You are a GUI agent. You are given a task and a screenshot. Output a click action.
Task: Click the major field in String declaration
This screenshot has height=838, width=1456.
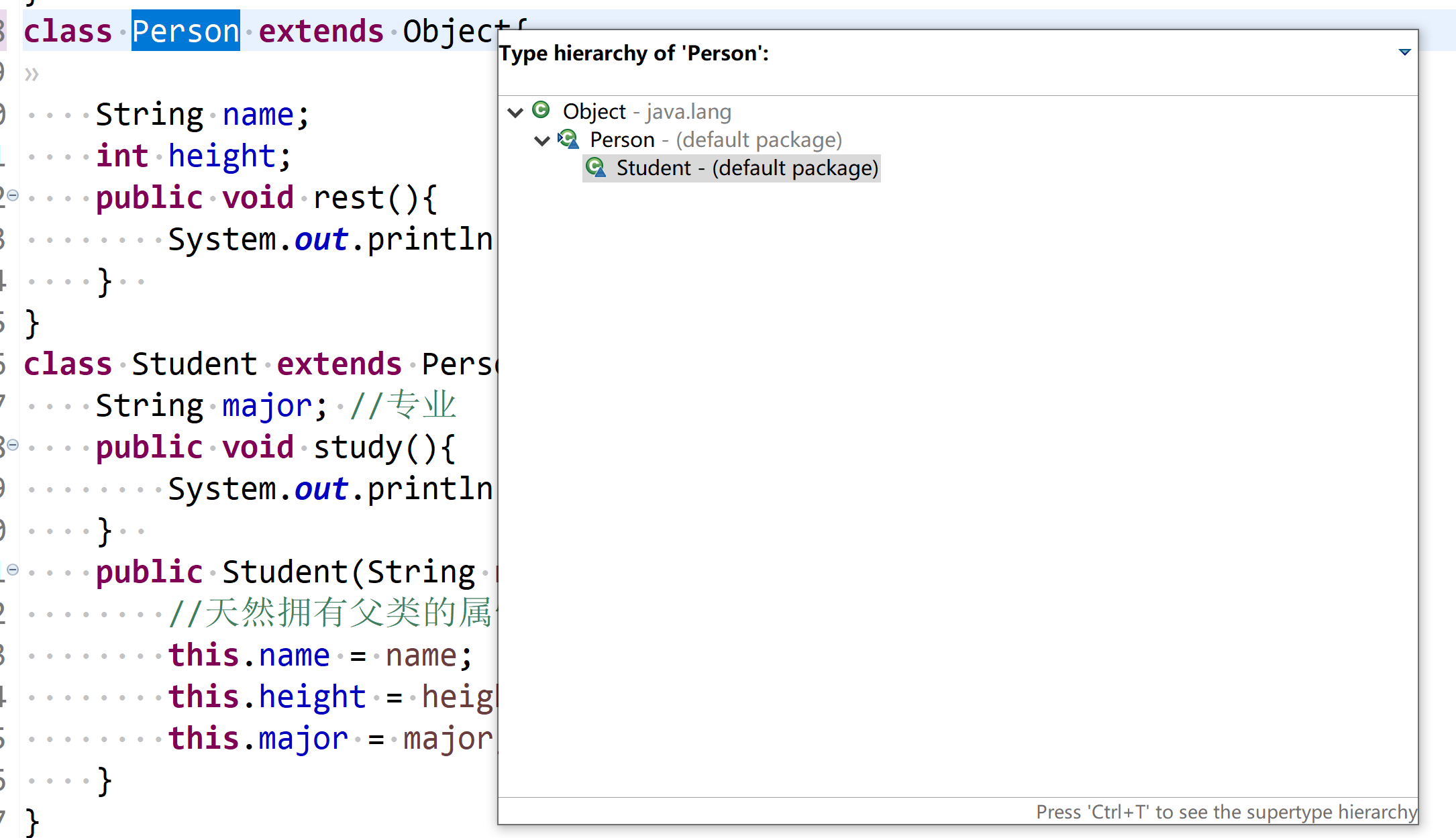(x=267, y=406)
